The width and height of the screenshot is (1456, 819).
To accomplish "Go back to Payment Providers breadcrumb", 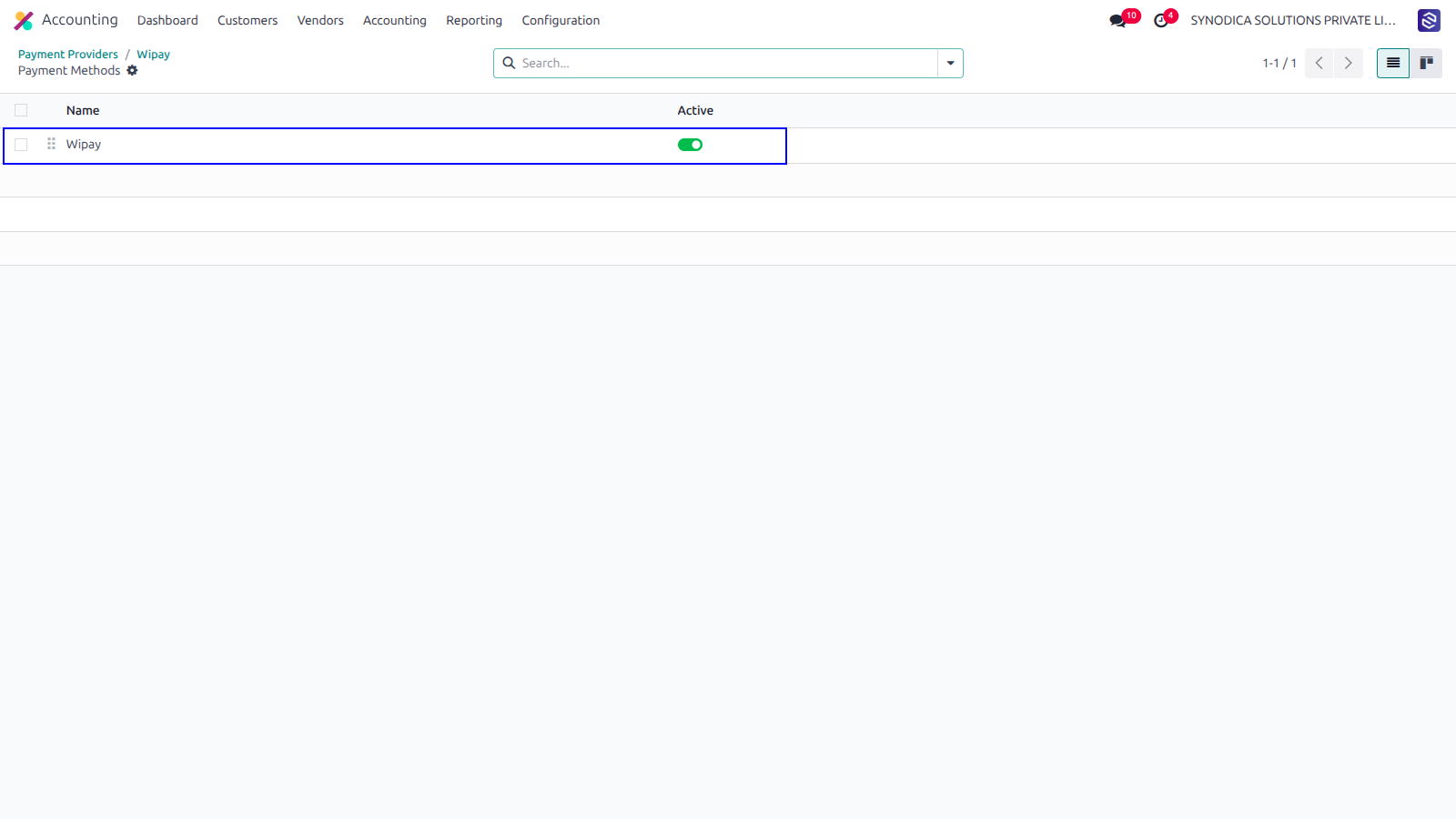I will click(68, 55).
